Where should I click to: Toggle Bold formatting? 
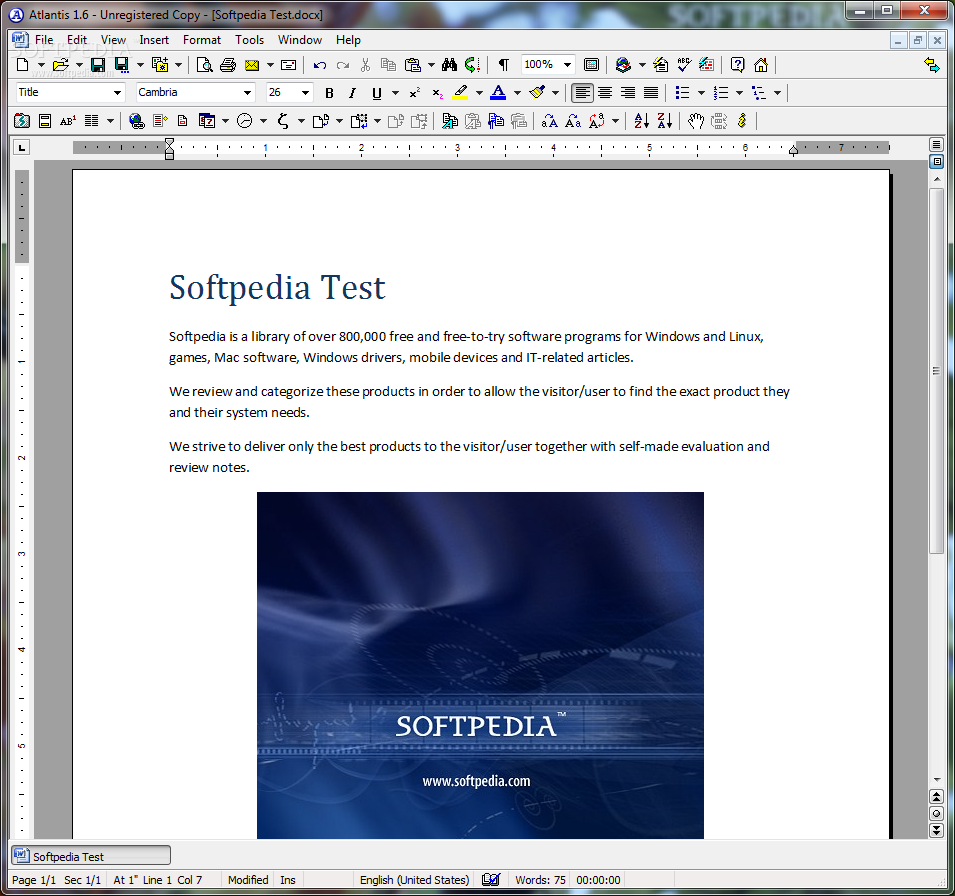pyautogui.click(x=329, y=93)
